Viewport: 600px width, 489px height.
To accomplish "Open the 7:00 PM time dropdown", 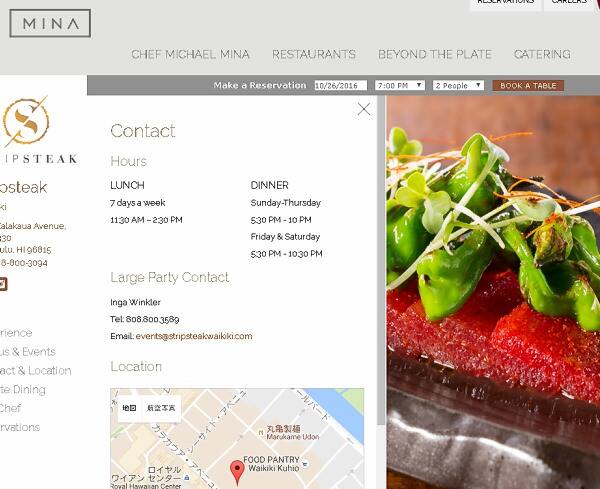I will coord(400,85).
